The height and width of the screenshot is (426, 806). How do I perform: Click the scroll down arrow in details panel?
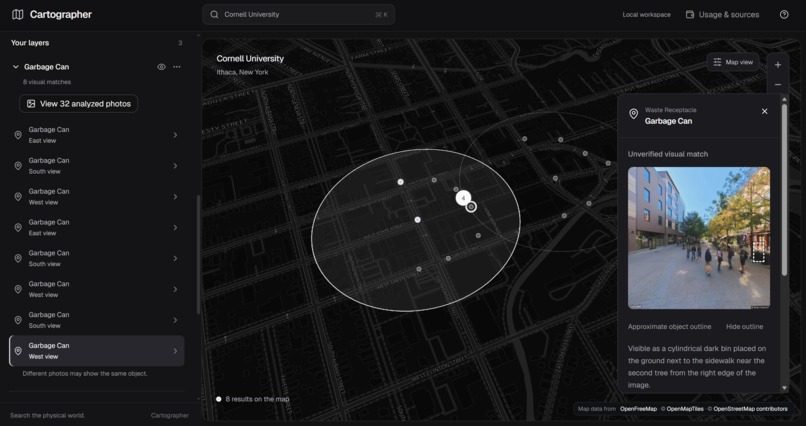coord(784,388)
